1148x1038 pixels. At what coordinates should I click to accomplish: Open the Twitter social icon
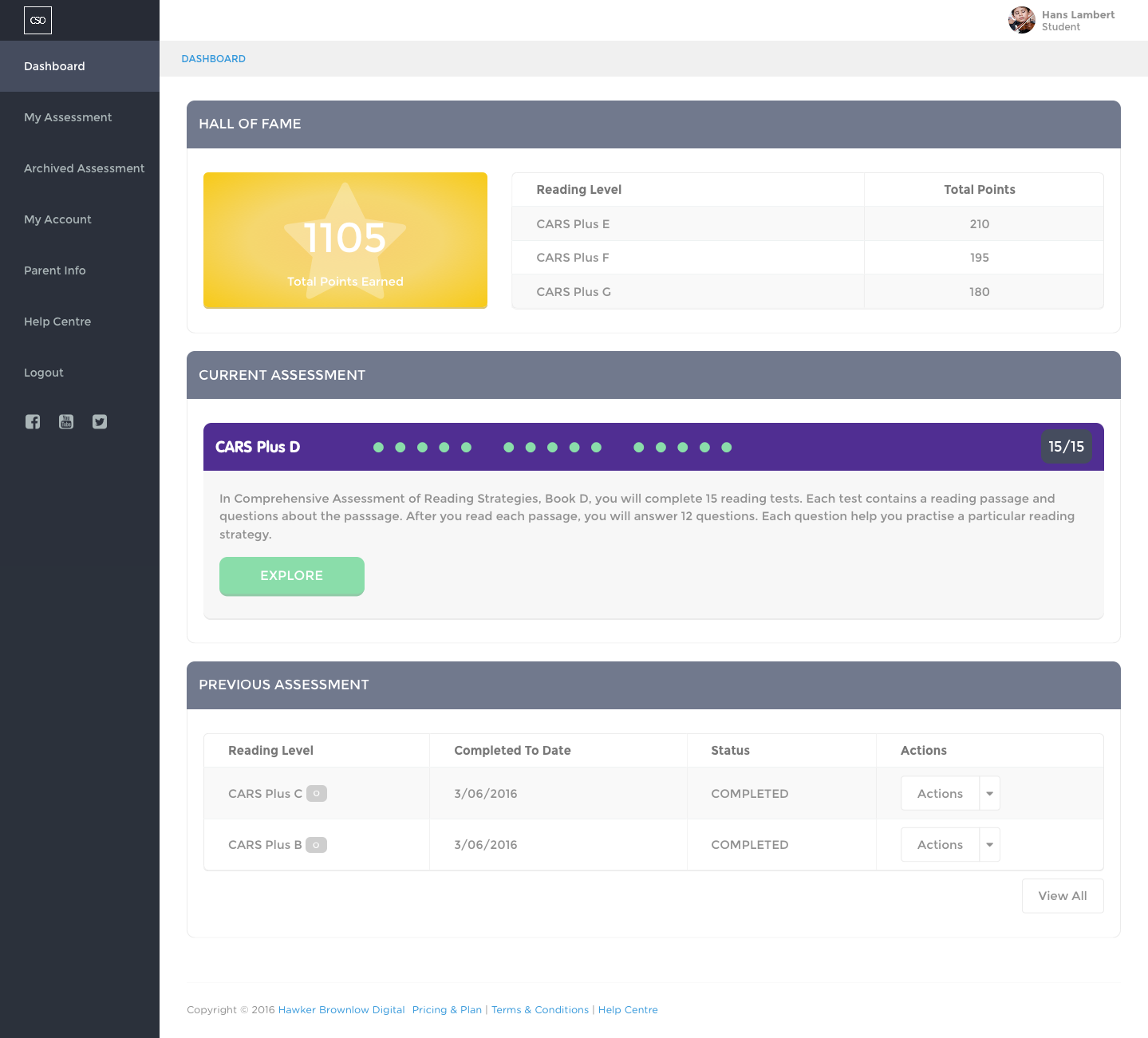click(x=100, y=422)
